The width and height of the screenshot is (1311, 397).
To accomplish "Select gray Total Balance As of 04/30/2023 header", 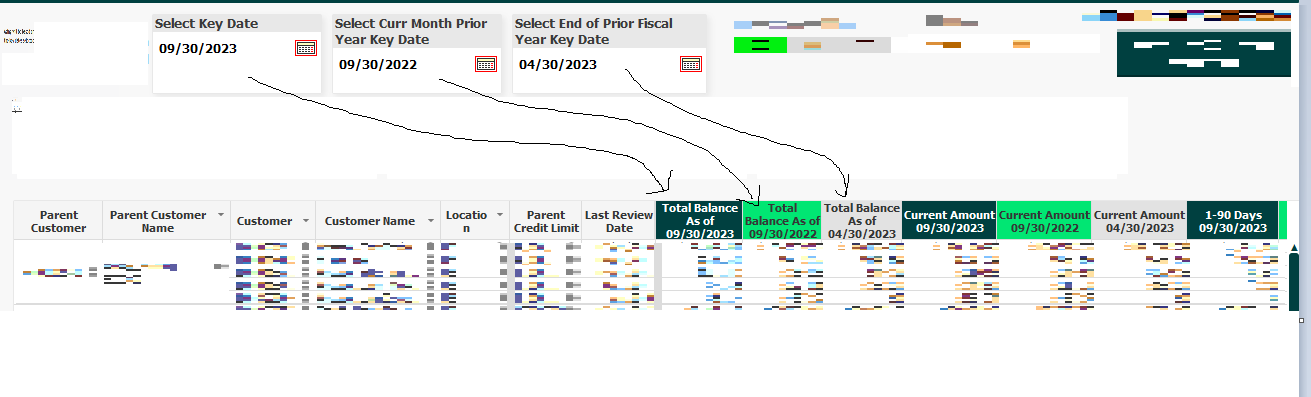I will 862,221.
